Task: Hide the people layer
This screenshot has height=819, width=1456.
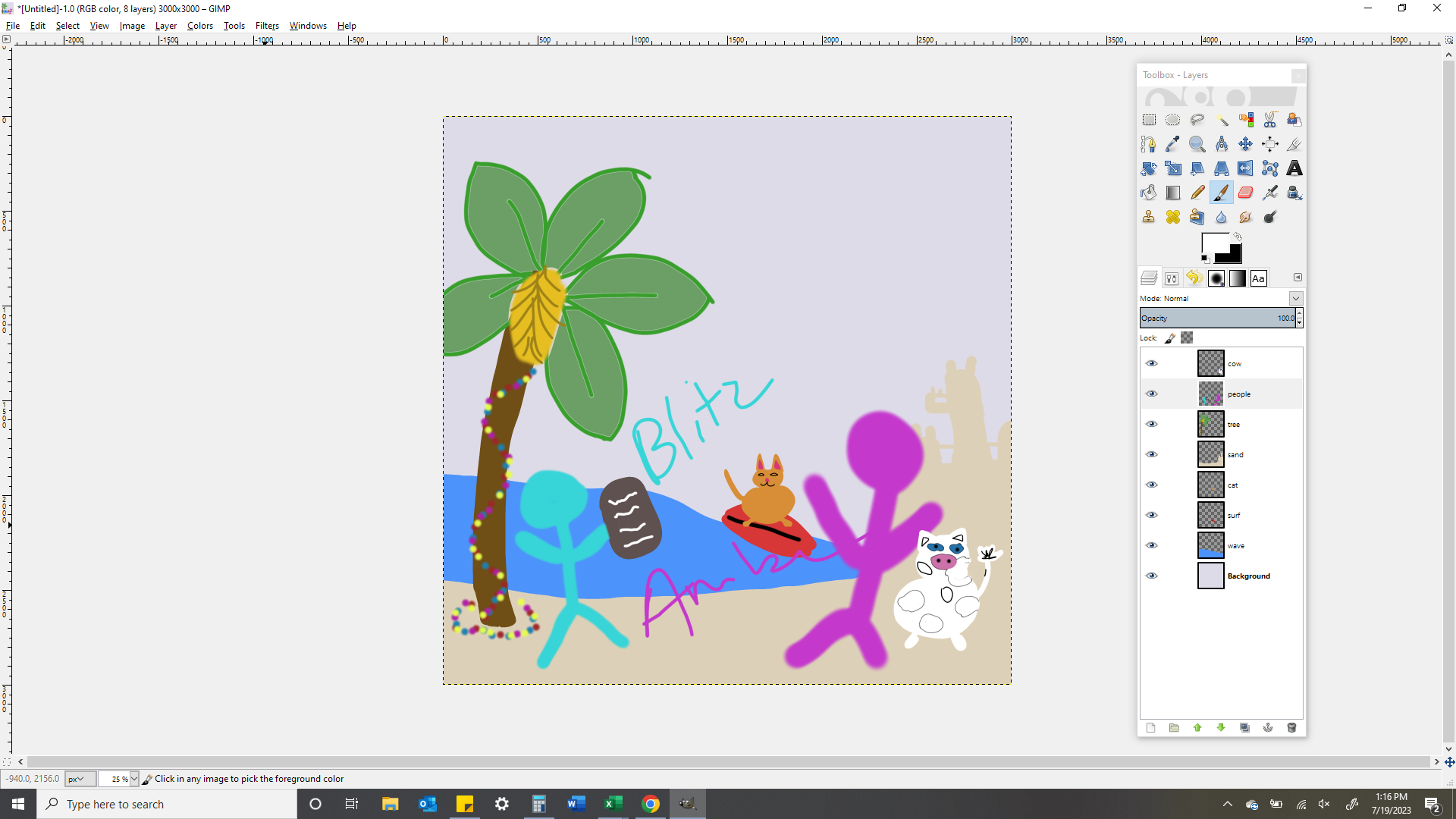Action: pos(1152,394)
